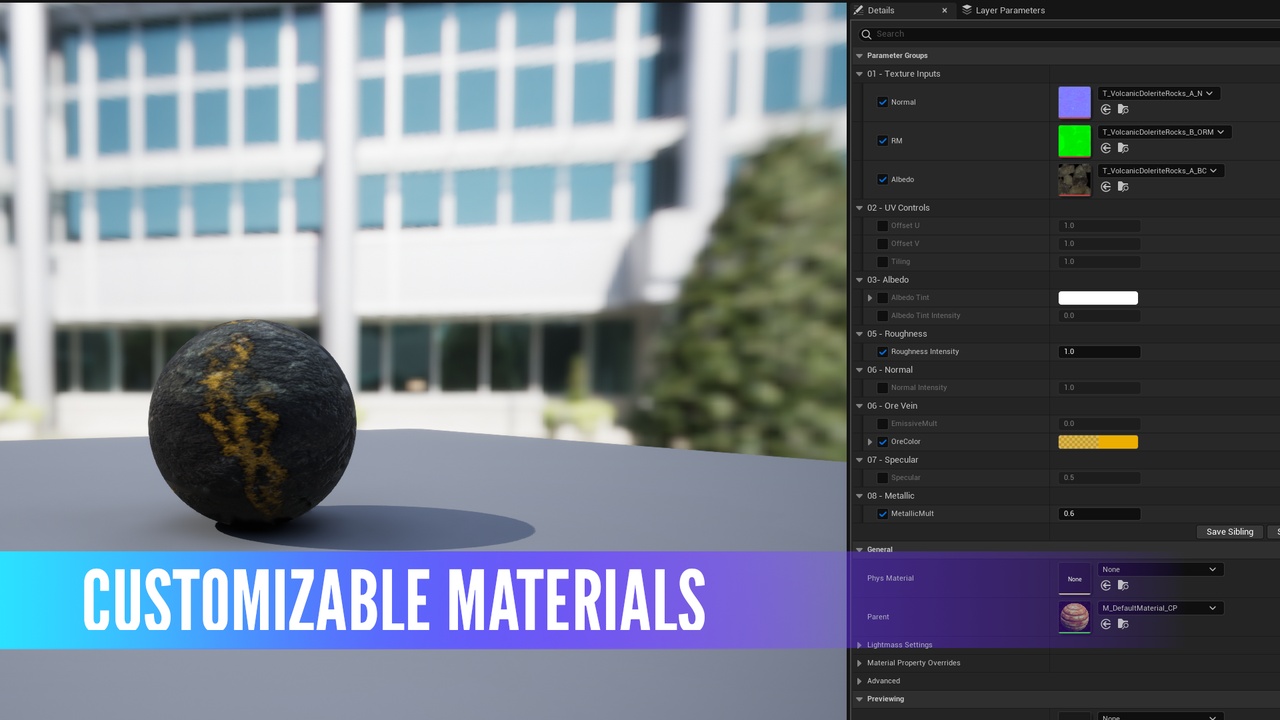Collapse the 05 - Roughness section
1280x720 pixels.
click(x=859, y=334)
